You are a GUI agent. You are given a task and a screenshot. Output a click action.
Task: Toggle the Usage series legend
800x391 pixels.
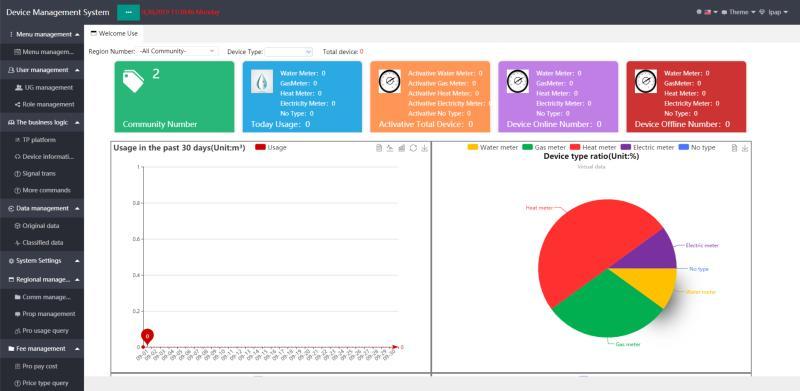pyautogui.click(x=271, y=148)
